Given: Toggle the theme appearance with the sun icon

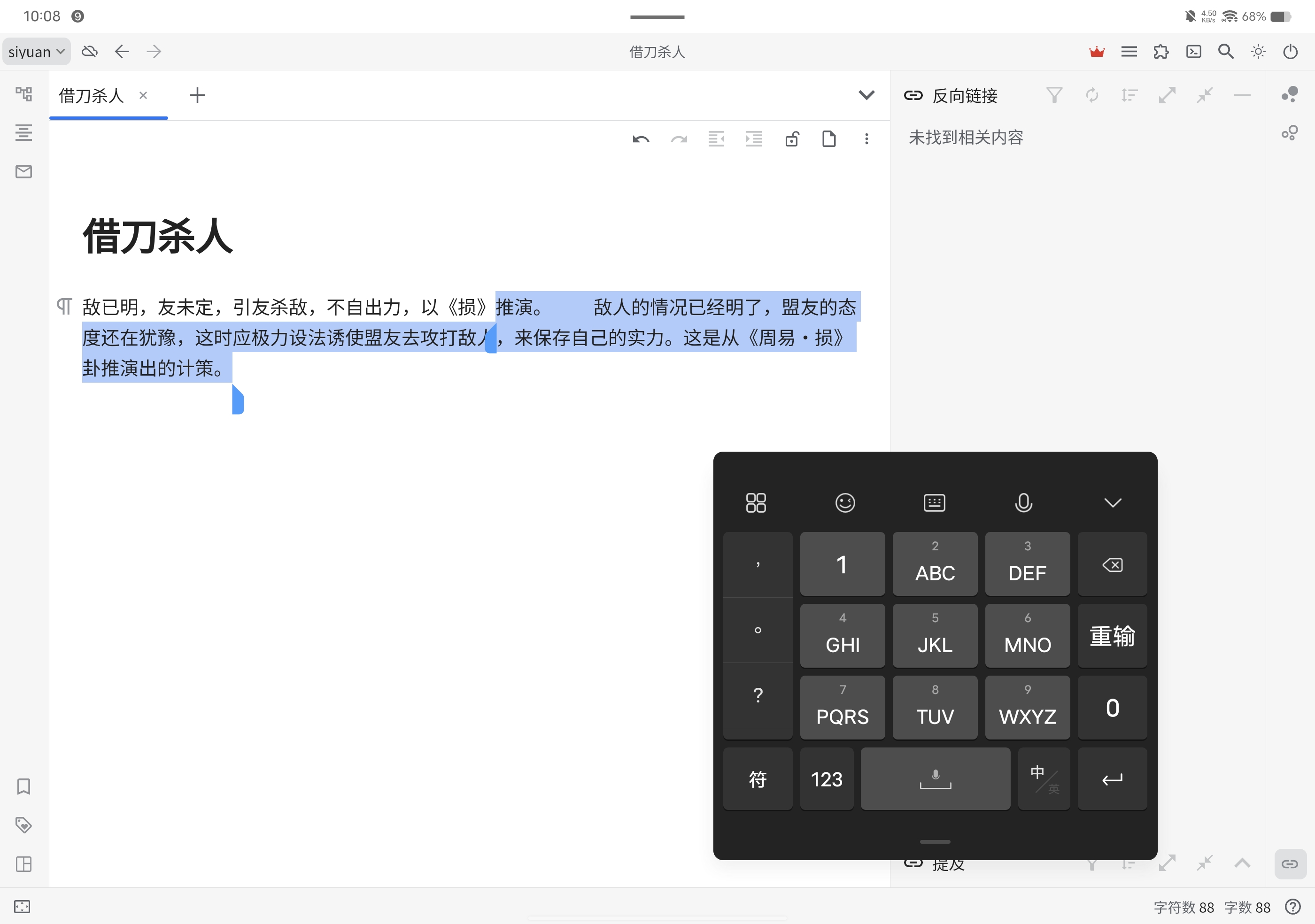Looking at the screenshot, I should [1258, 52].
